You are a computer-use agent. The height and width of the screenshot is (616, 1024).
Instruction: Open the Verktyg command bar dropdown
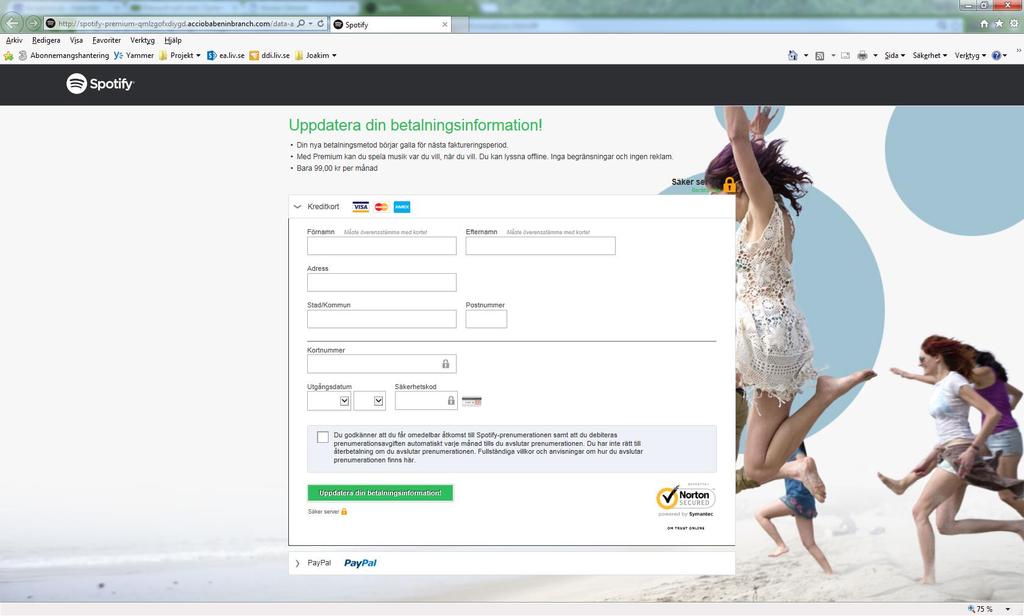coord(970,56)
